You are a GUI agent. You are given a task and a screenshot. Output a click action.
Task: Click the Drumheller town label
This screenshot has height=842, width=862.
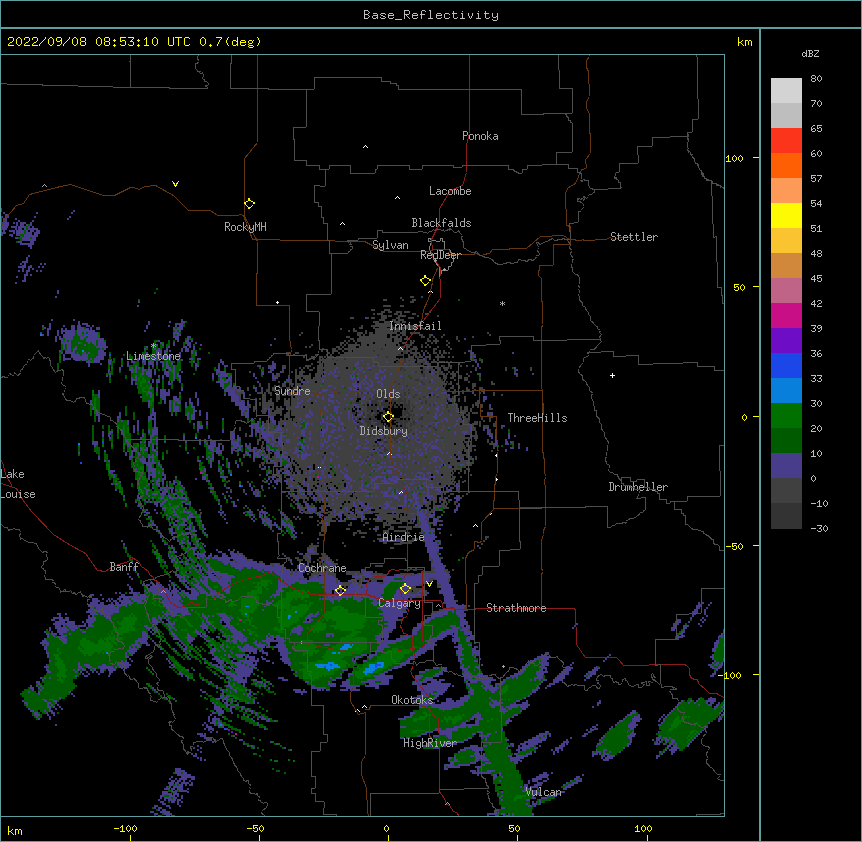point(638,487)
